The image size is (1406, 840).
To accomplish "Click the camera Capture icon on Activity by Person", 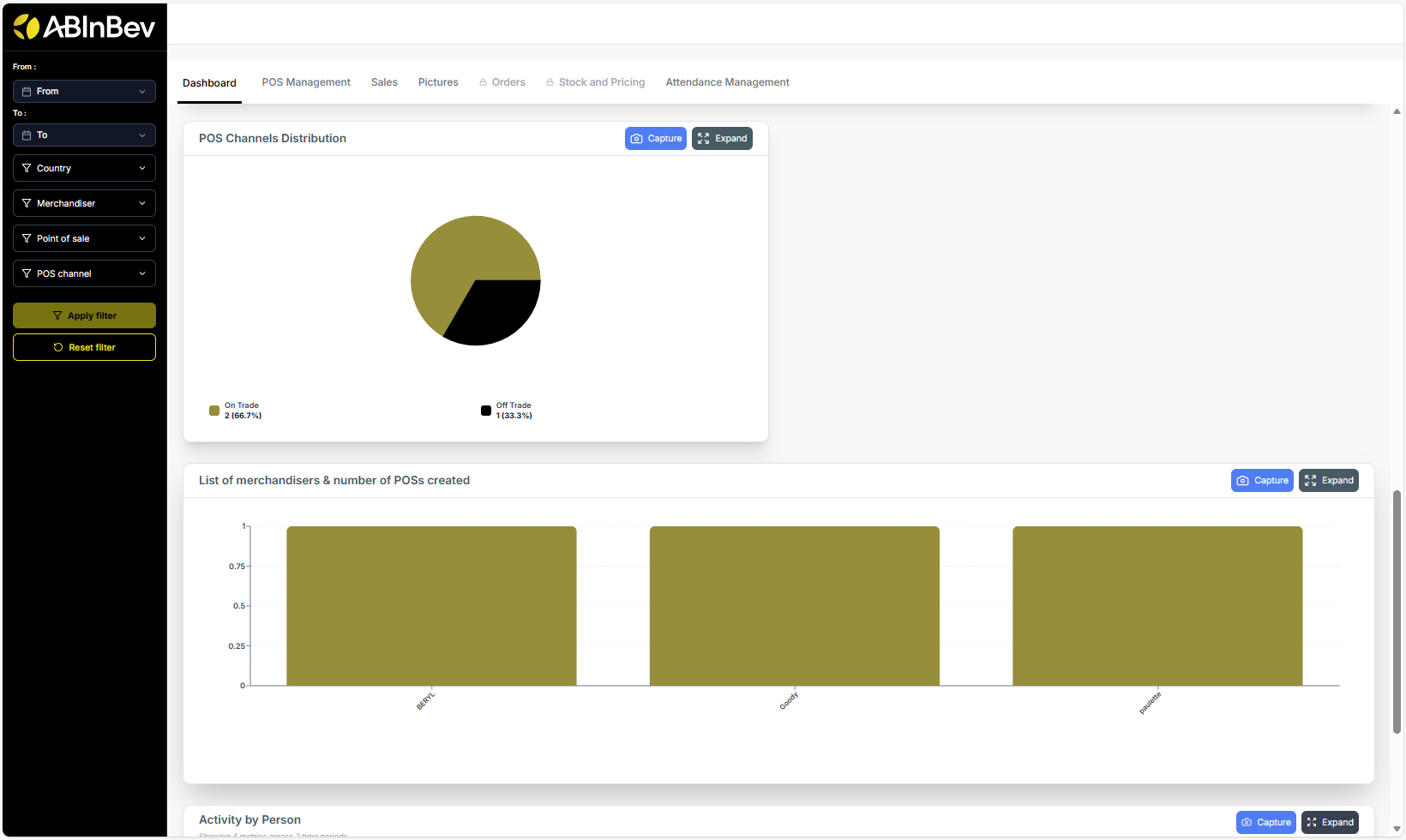I will [x=1247, y=822].
